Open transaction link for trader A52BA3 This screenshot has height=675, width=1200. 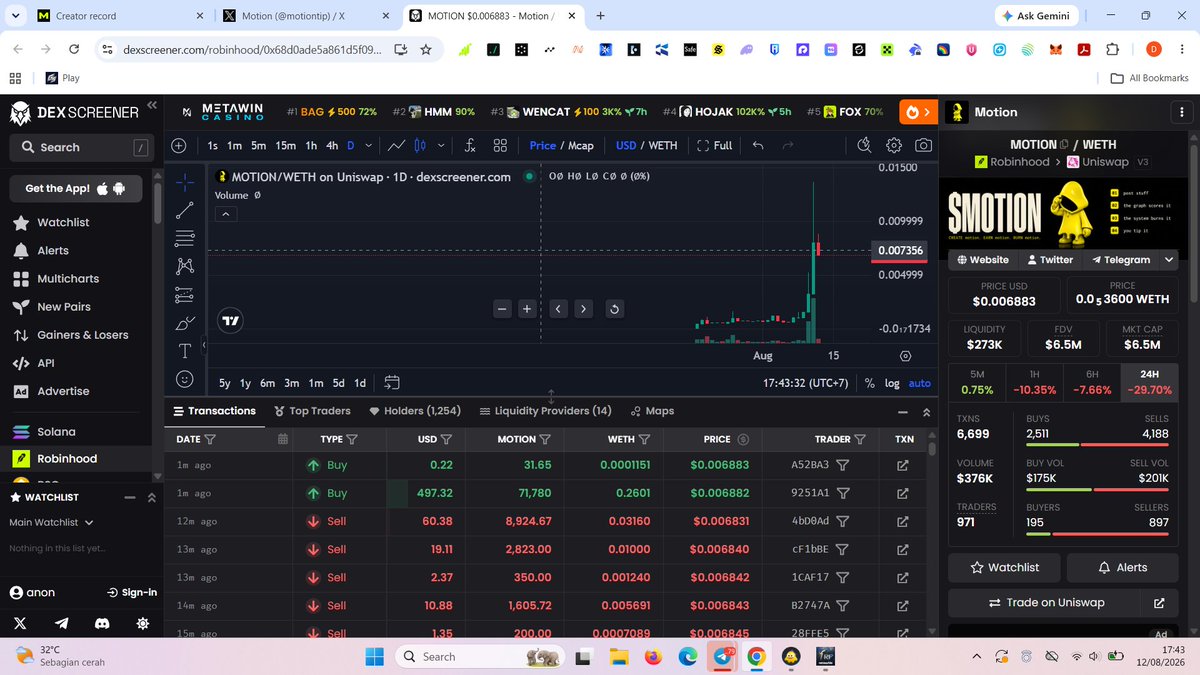coord(903,465)
